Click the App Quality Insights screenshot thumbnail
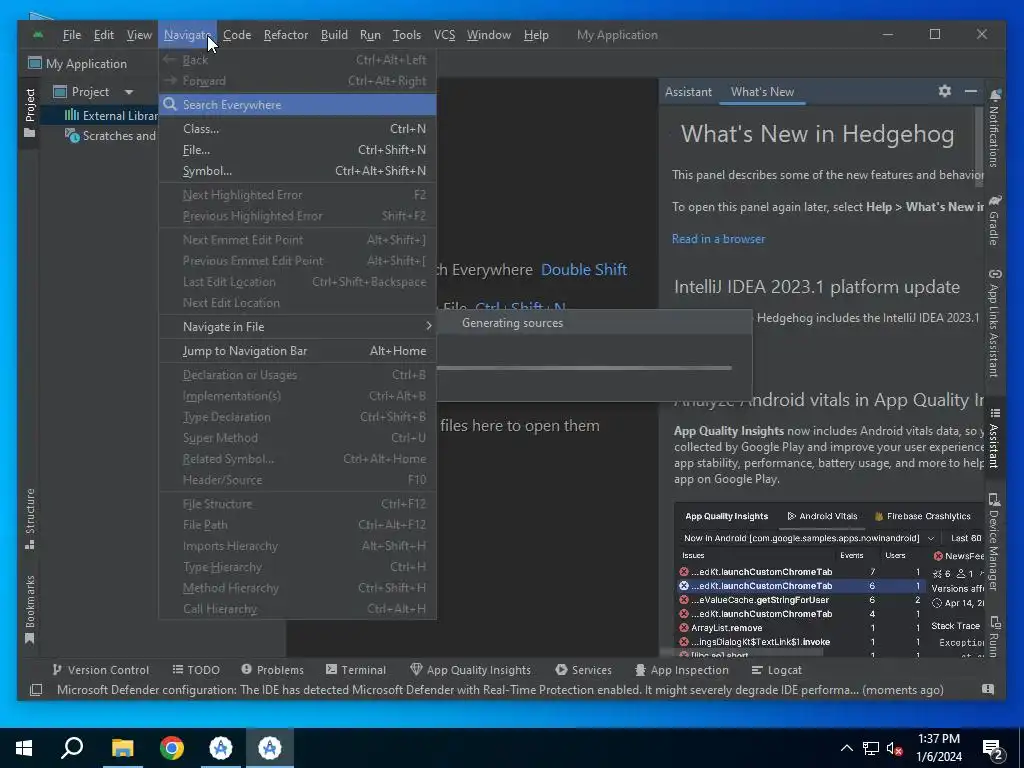The width and height of the screenshot is (1024, 768). point(828,579)
